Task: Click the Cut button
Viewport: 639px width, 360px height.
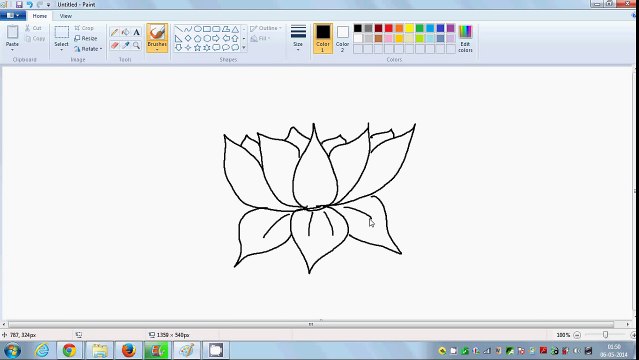Action: click(x=33, y=28)
